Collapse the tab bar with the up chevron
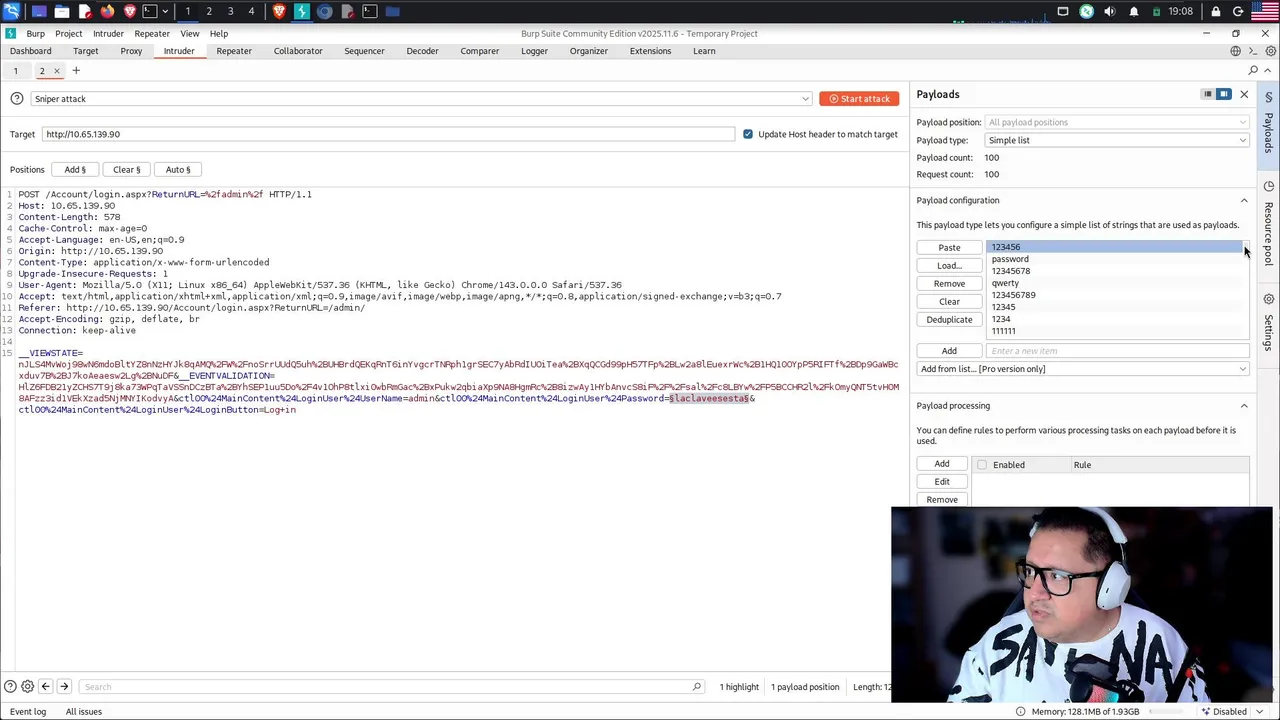This screenshot has height=720, width=1280. pos(1269,70)
